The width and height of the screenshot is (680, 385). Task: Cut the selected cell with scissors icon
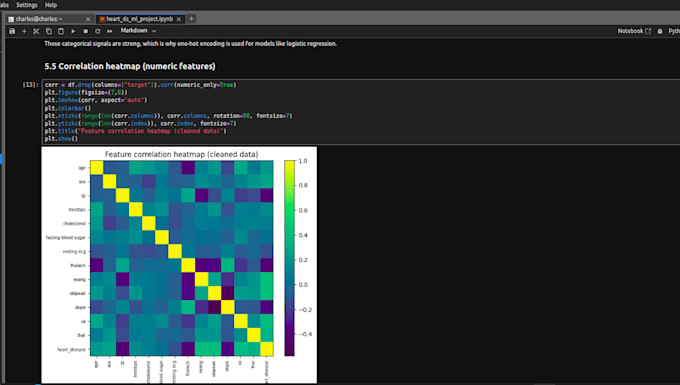click(36, 31)
